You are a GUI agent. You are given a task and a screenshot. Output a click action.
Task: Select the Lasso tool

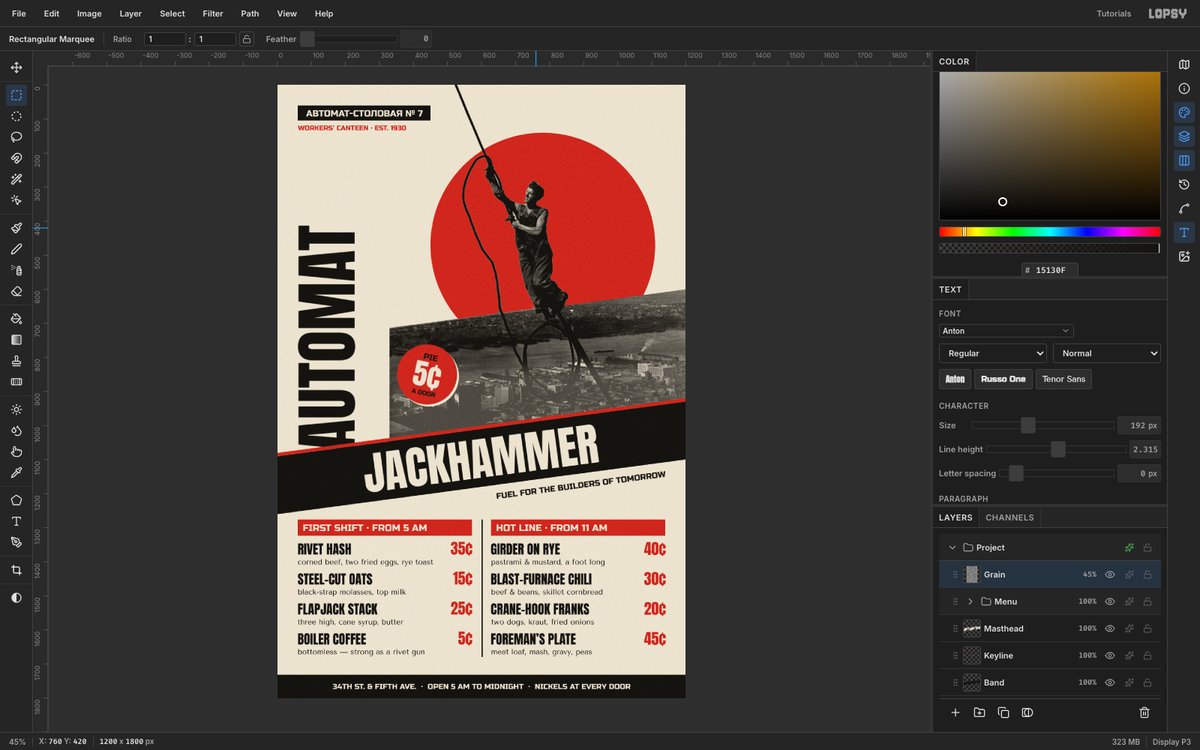pos(16,137)
